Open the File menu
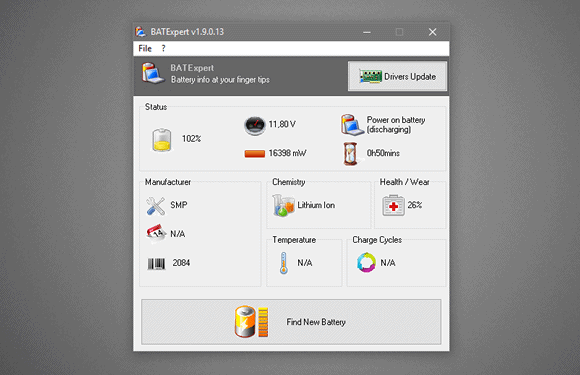Screen dimensions: 580x375 [145, 48]
